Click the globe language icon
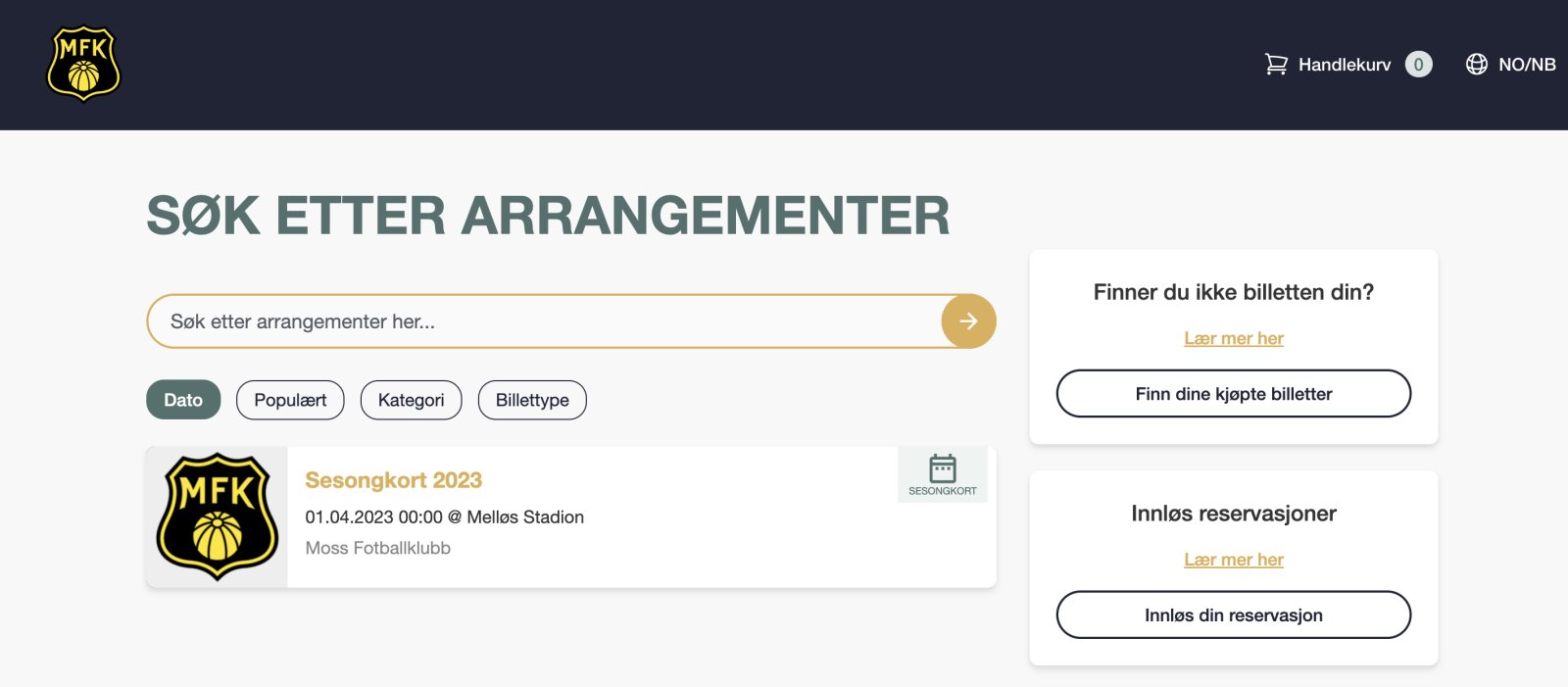1568x687 pixels. pos(1476,65)
